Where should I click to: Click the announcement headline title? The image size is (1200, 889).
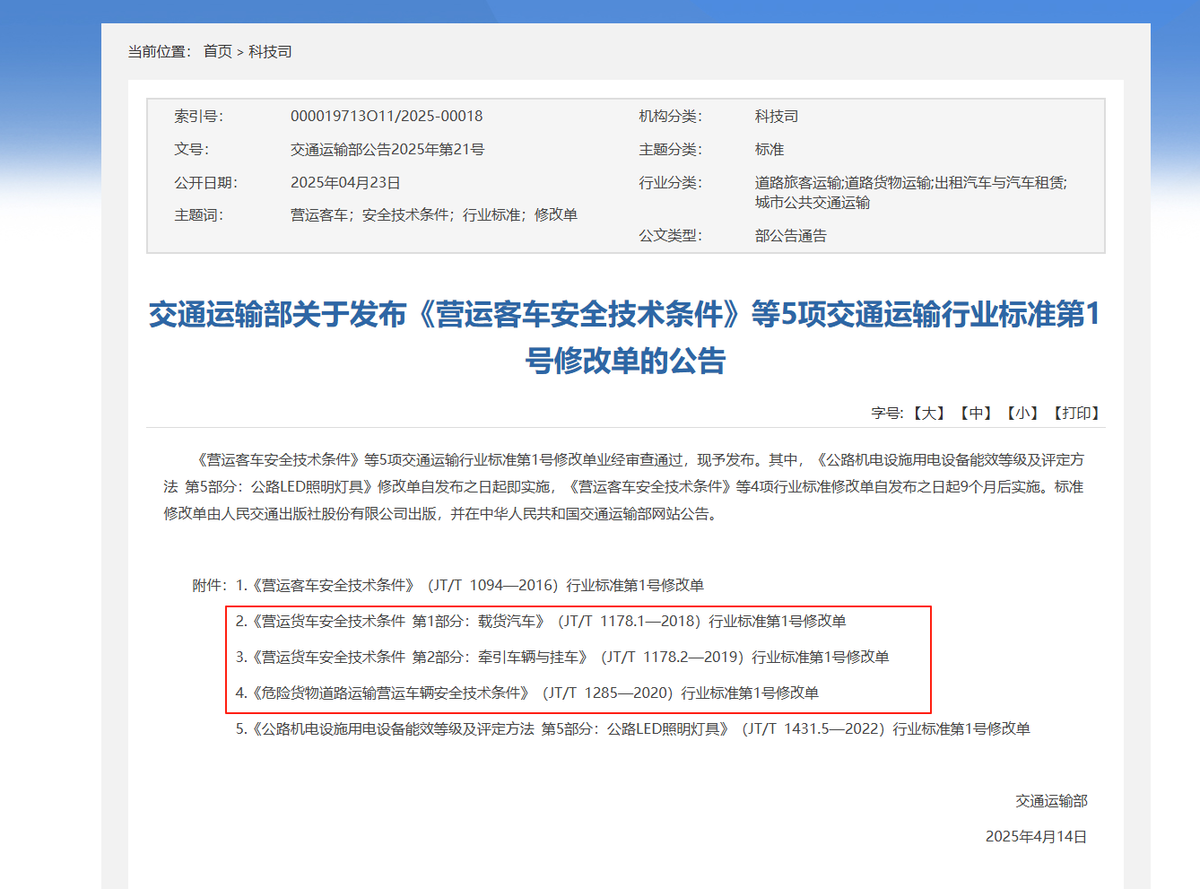coord(625,337)
